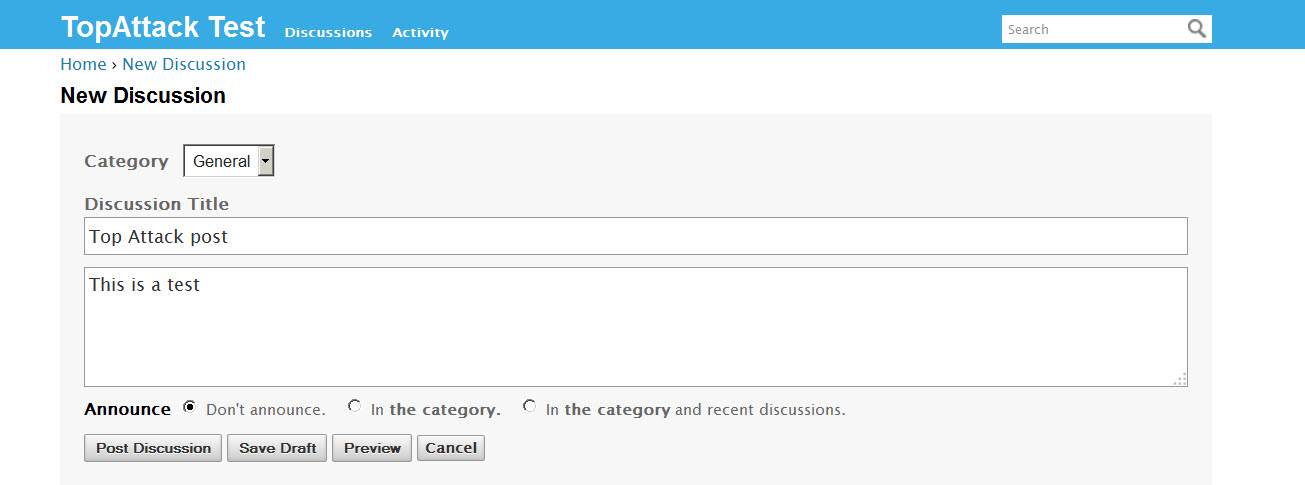
Task: Follow the Home breadcrumb link
Action: tap(83, 64)
